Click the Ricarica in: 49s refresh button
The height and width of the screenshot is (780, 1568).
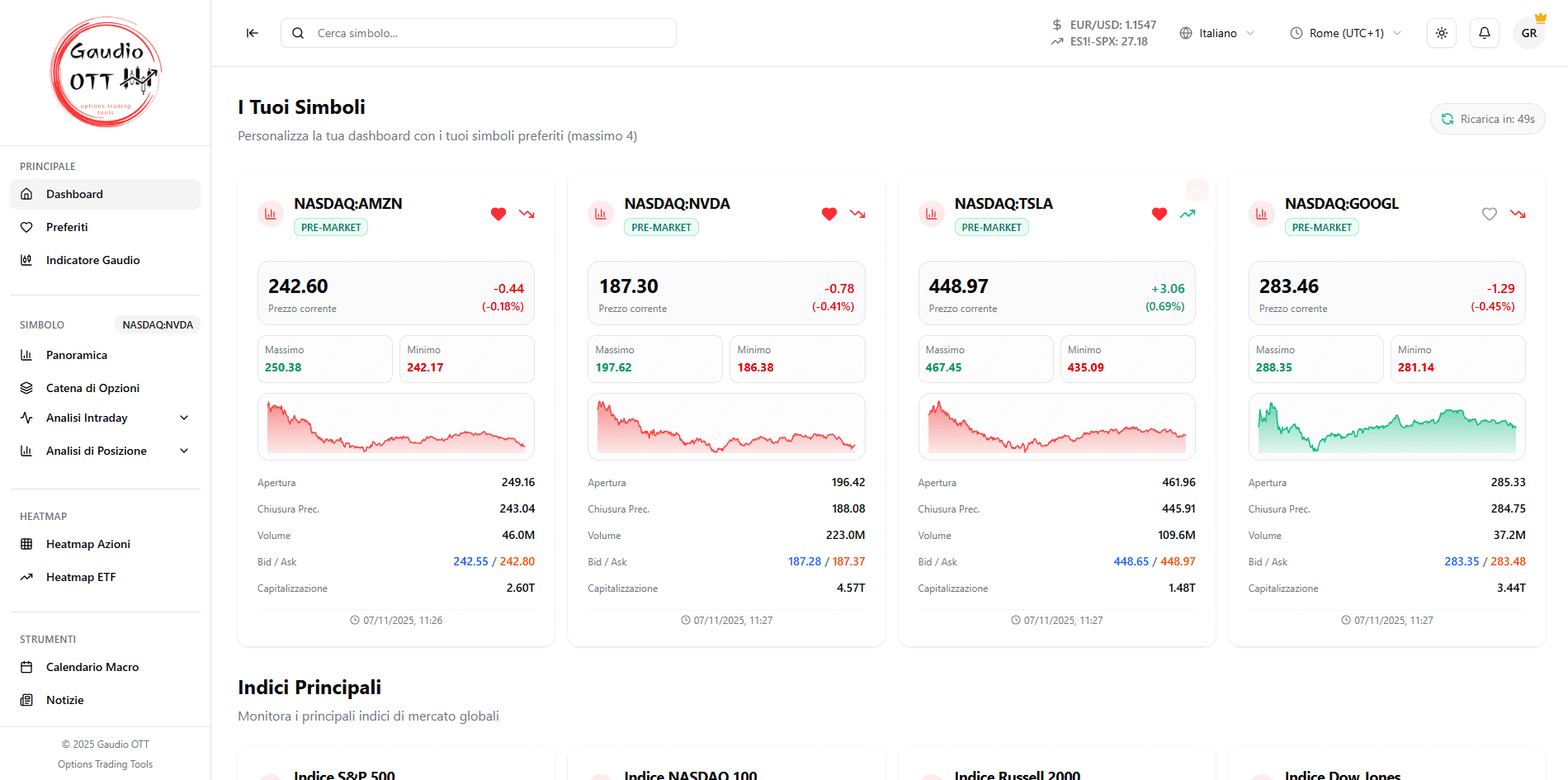point(1487,118)
